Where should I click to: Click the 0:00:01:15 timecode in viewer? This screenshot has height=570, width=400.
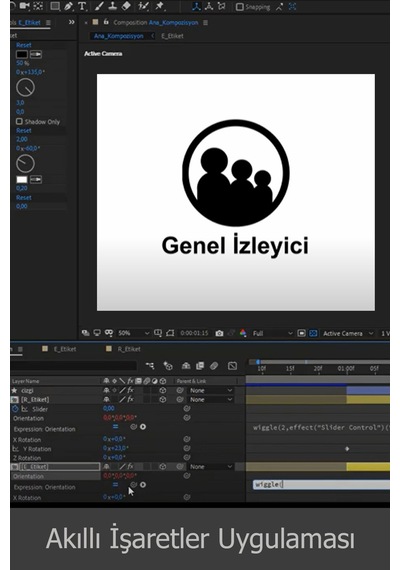click(194, 333)
